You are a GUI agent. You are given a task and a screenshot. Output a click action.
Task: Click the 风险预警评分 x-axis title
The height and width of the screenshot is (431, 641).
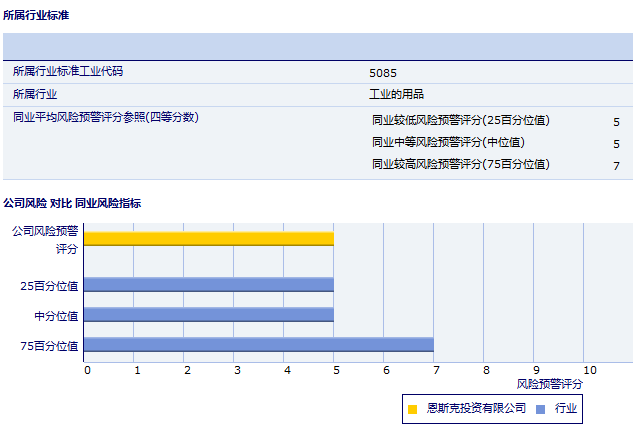point(549,384)
